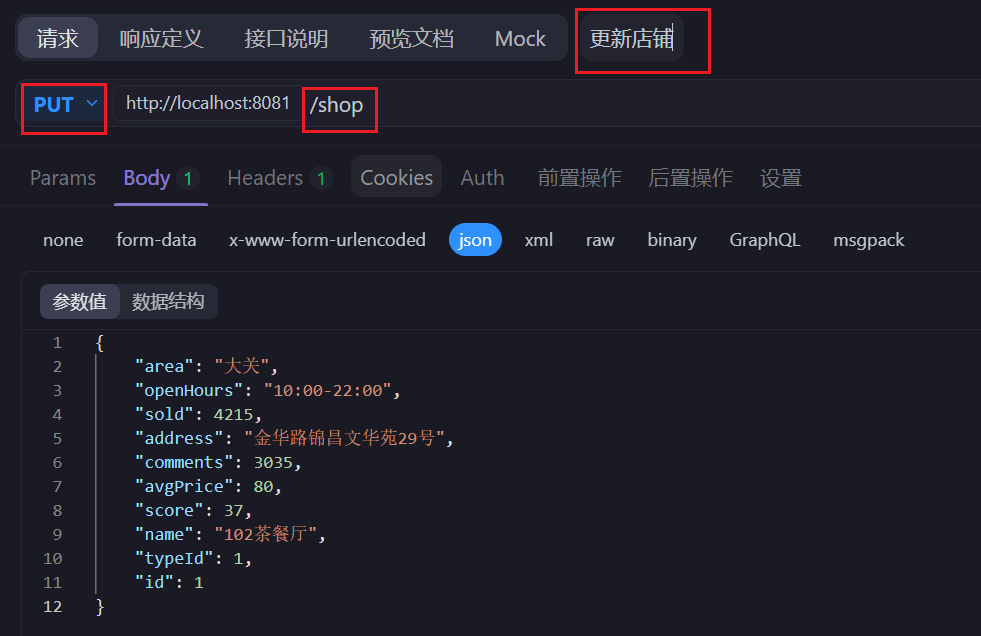Click the /shop path field
The height and width of the screenshot is (636, 981).
[x=337, y=104]
